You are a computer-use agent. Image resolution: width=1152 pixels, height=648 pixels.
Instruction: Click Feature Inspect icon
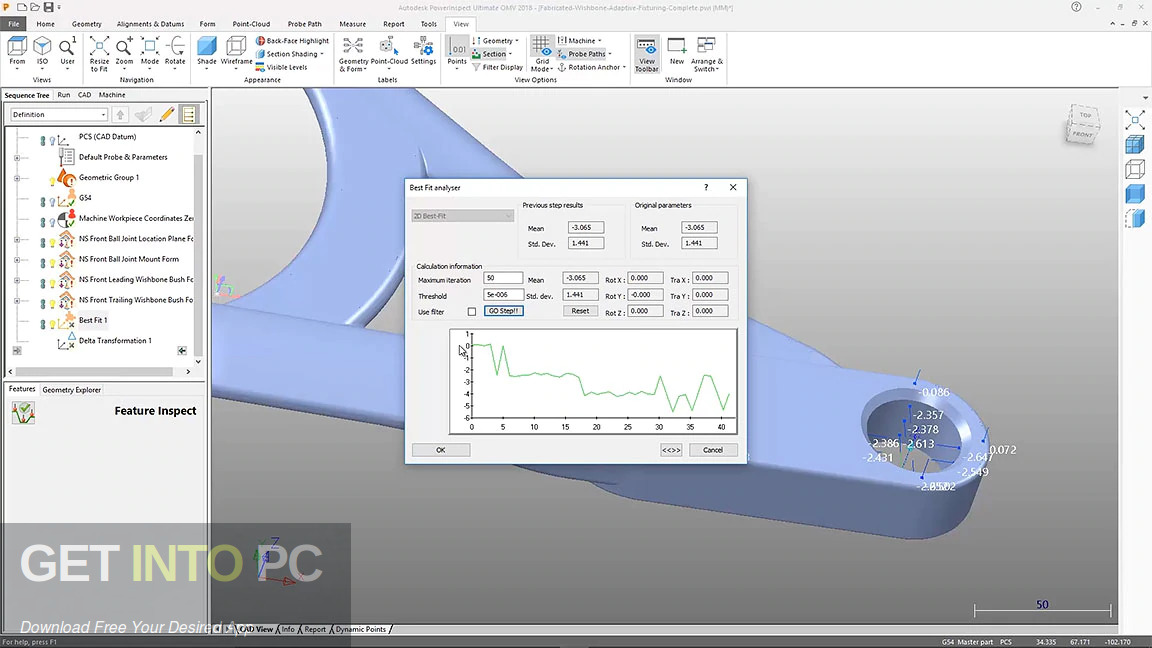coord(24,413)
